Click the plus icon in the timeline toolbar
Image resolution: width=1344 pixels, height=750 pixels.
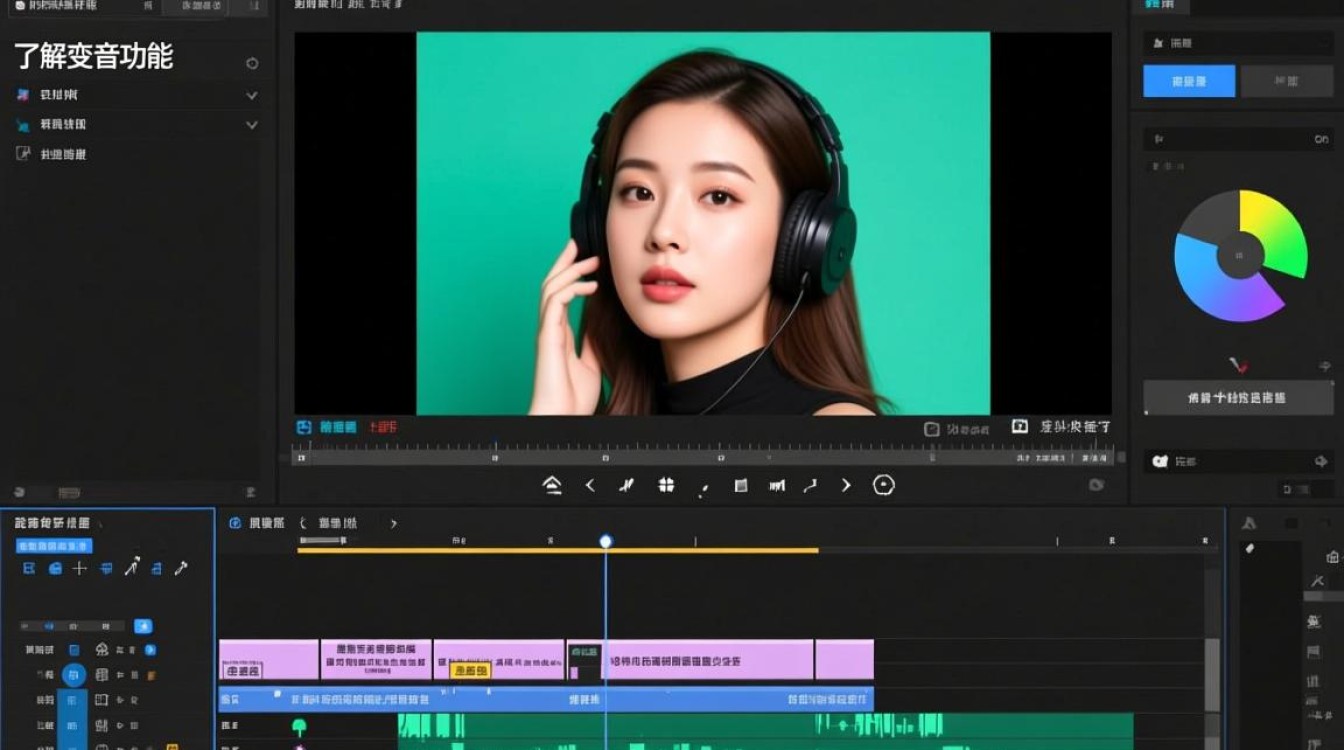[79, 569]
